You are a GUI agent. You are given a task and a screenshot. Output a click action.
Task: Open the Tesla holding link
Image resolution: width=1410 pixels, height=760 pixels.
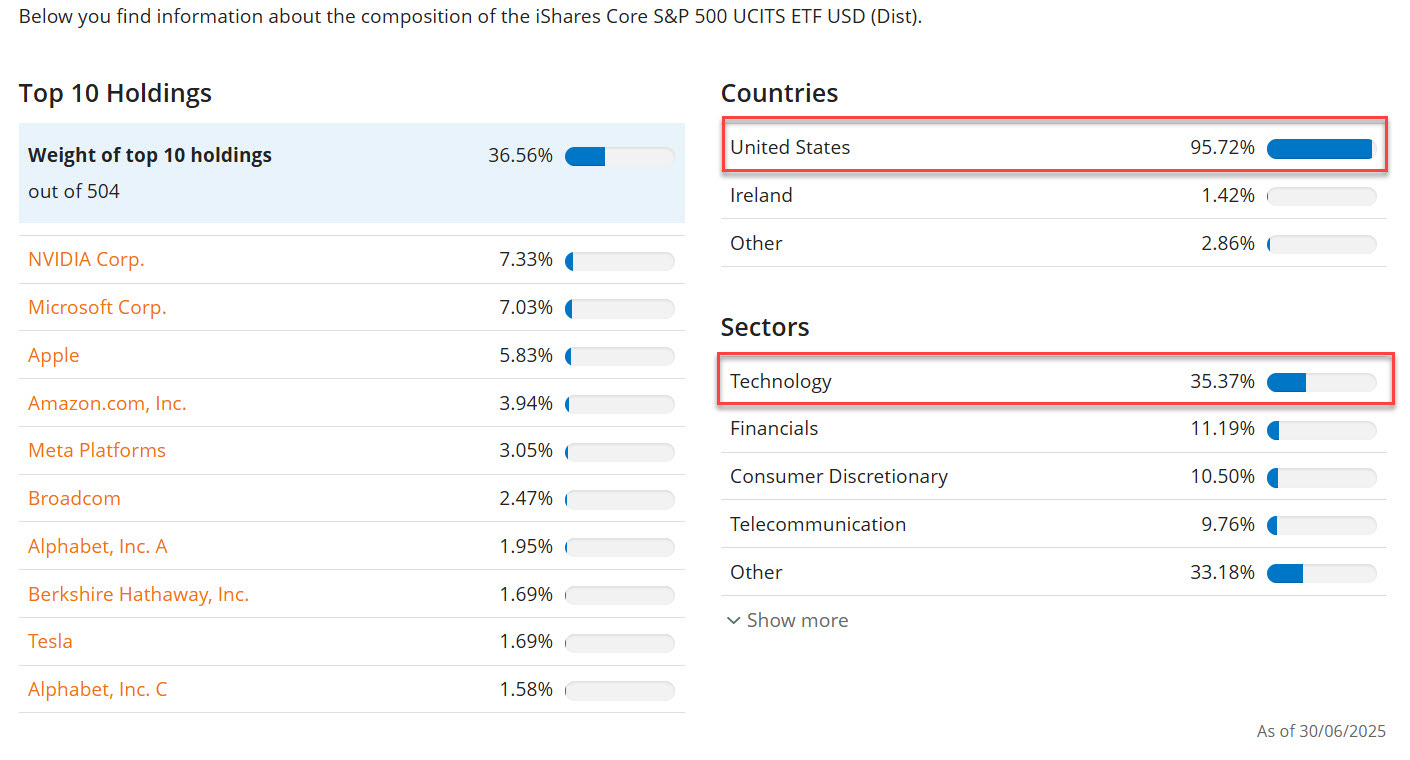pos(50,641)
